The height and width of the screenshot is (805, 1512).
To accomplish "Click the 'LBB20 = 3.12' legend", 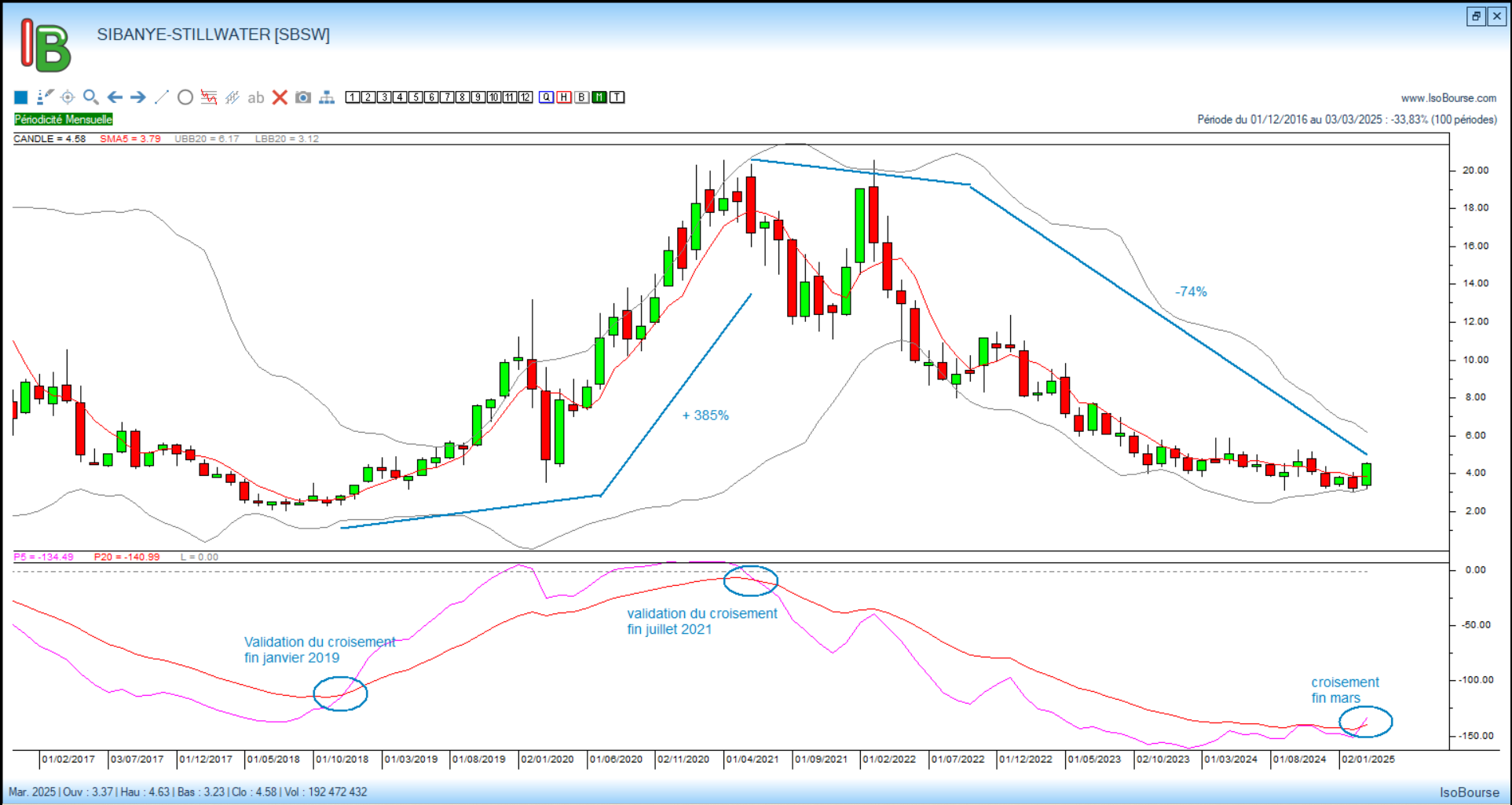I will pyautogui.click(x=287, y=138).
